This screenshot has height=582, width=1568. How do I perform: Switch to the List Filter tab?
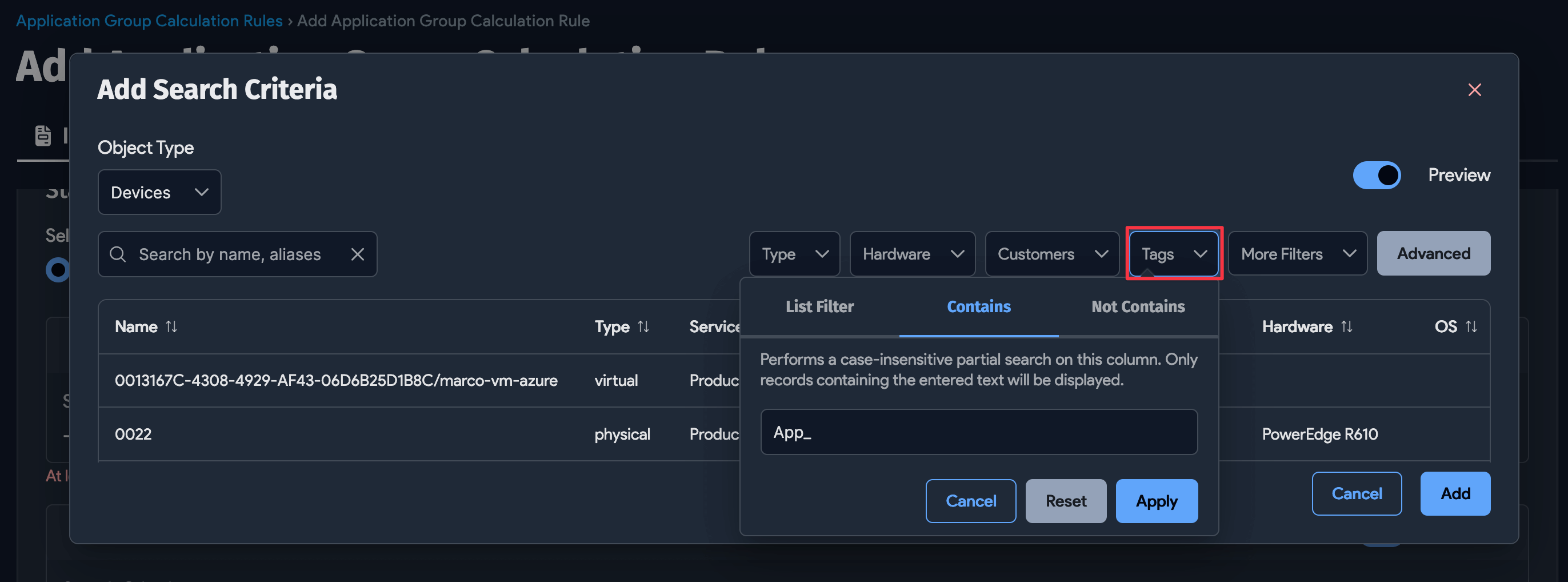(x=819, y=307)
